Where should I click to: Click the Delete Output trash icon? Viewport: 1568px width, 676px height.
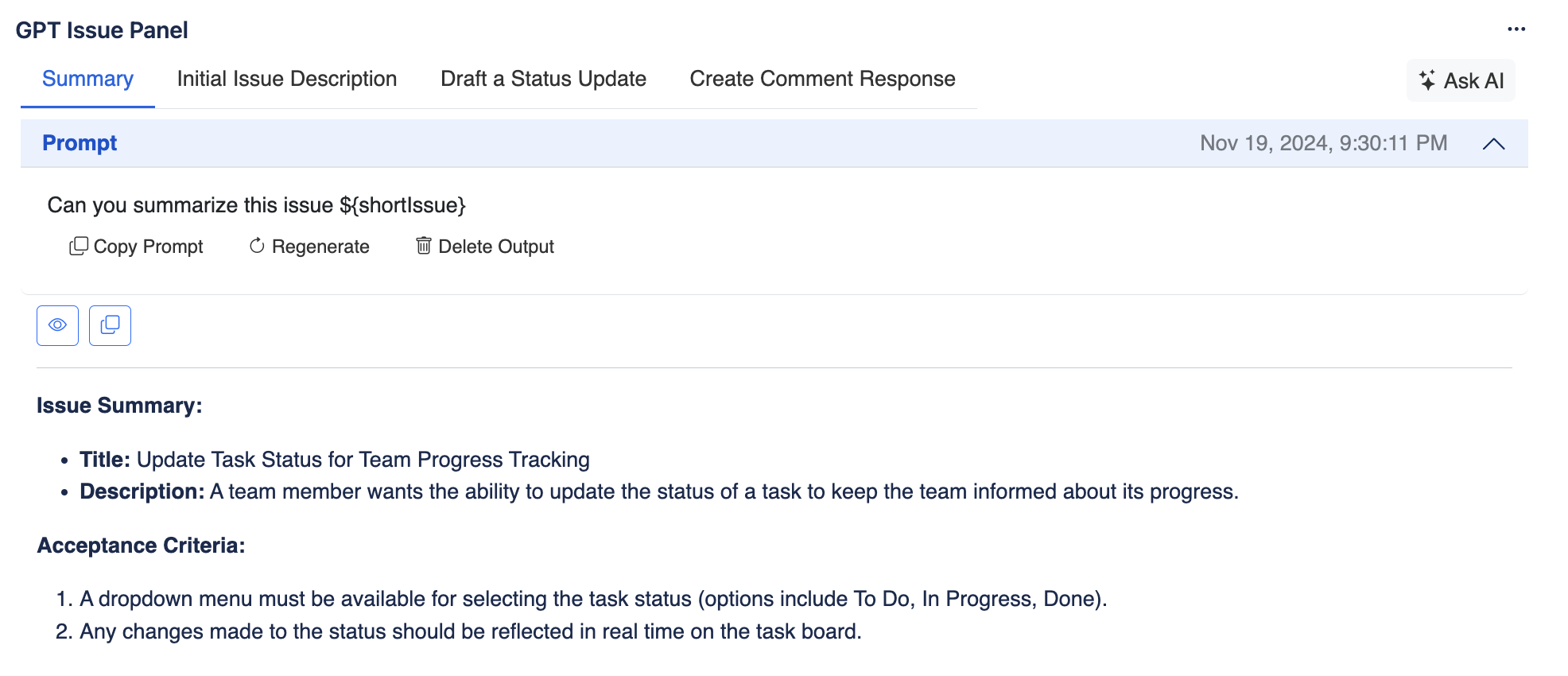(424, 246)
